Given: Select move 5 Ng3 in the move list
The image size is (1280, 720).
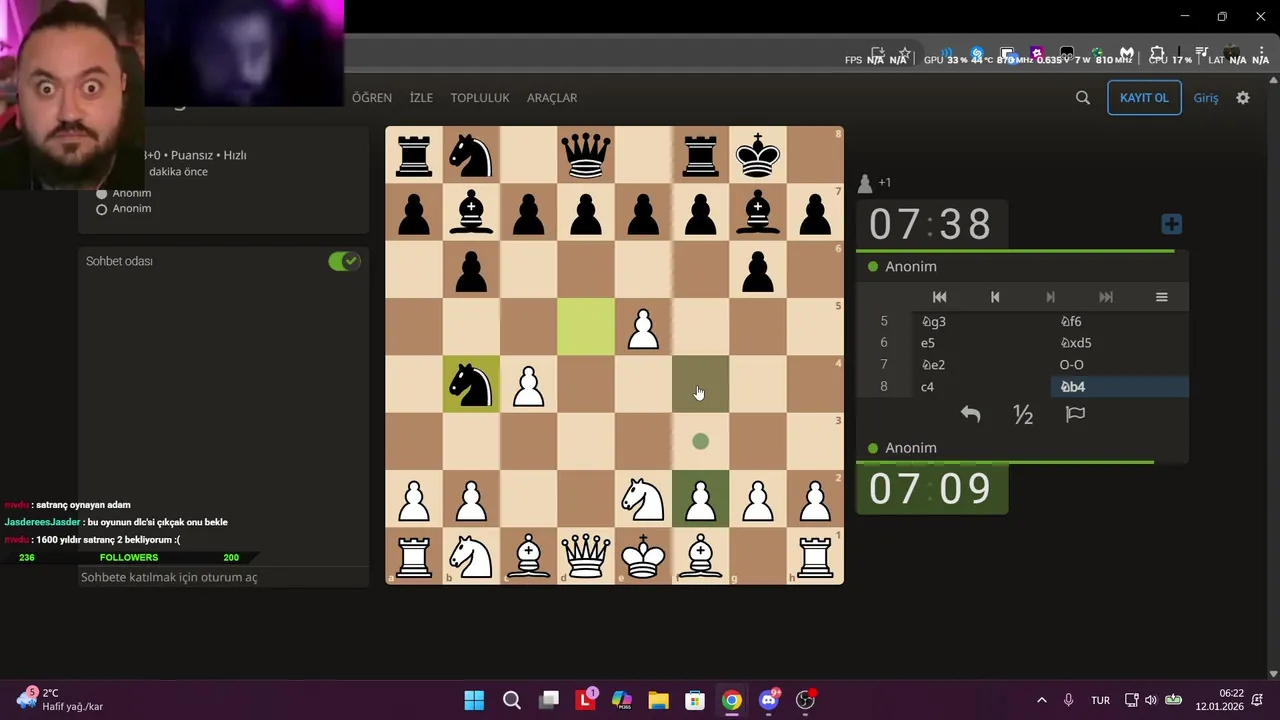Looking at the screenshot, I should tap(981, 321).
